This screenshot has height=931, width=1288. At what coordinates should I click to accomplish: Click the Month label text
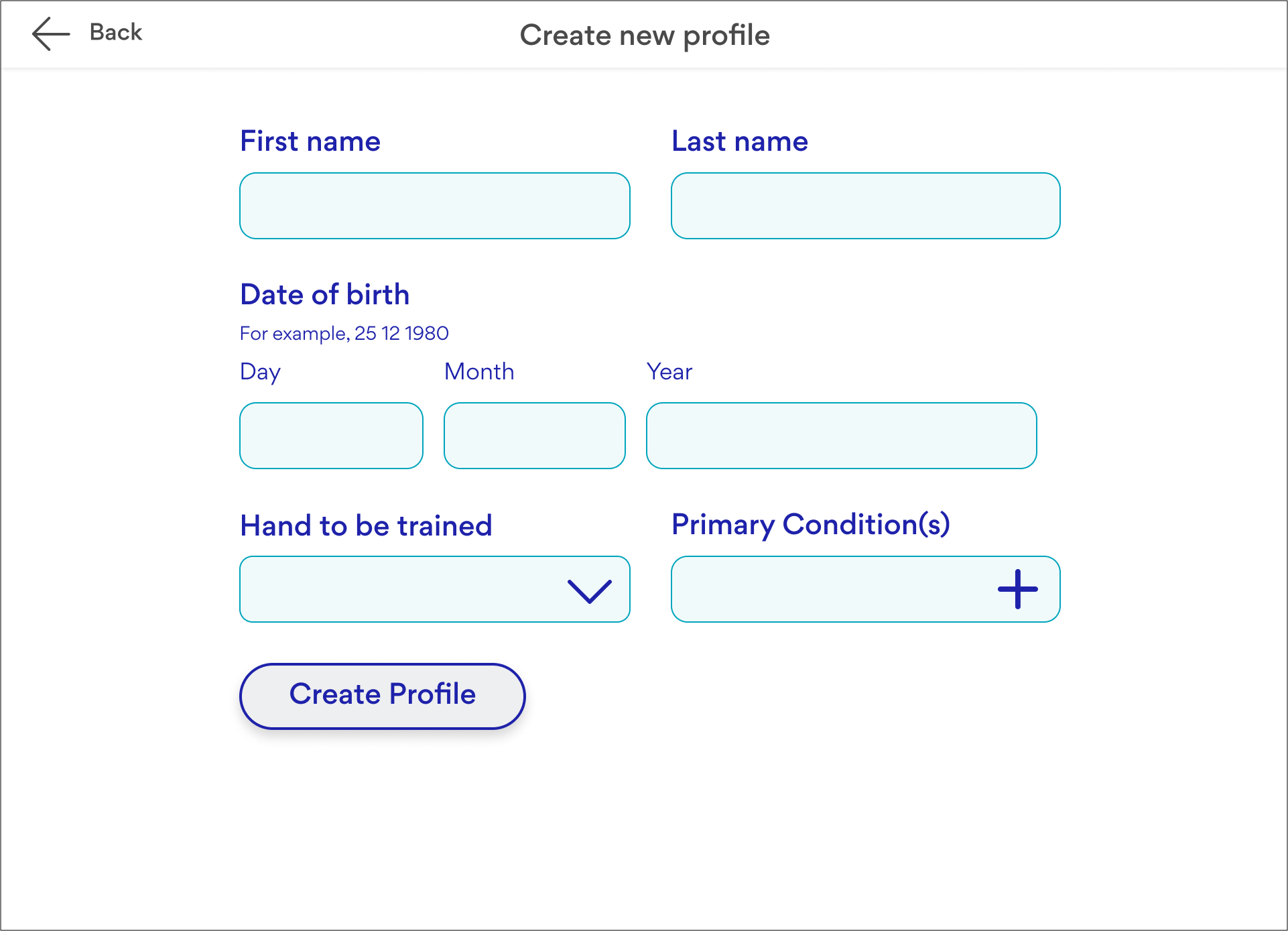coord(479,371)
